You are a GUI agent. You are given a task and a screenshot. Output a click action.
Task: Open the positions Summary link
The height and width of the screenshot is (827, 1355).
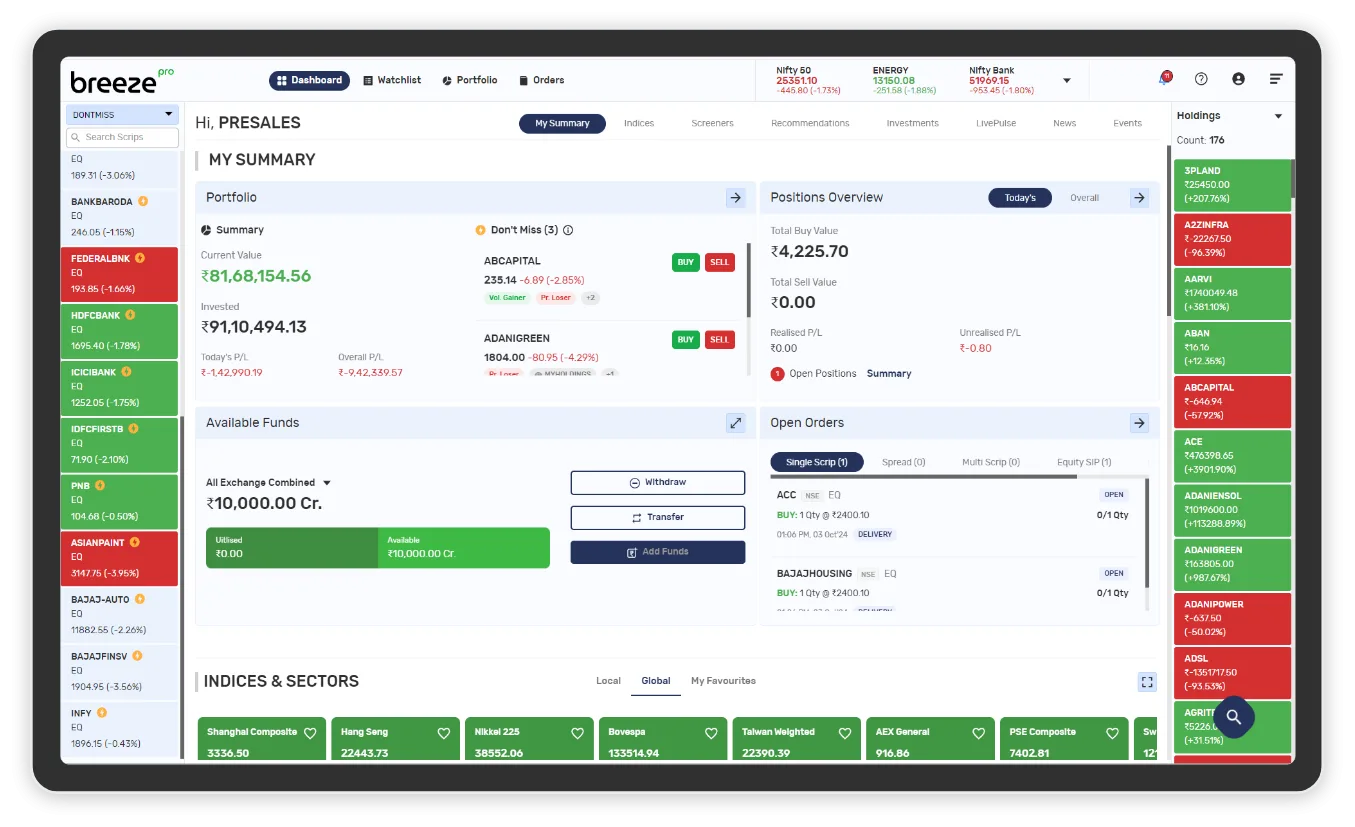click(889, 374)
